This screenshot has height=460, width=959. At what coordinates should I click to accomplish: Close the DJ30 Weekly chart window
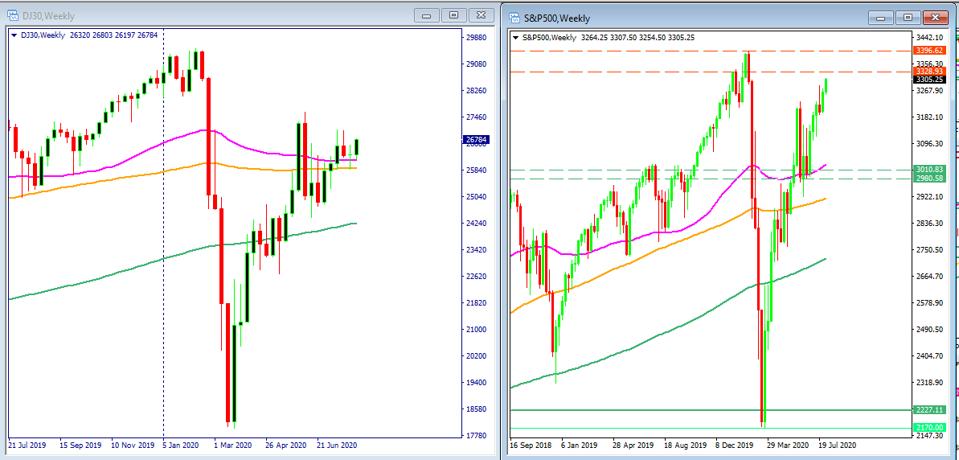pyautogui.click(x=479, y=15)
